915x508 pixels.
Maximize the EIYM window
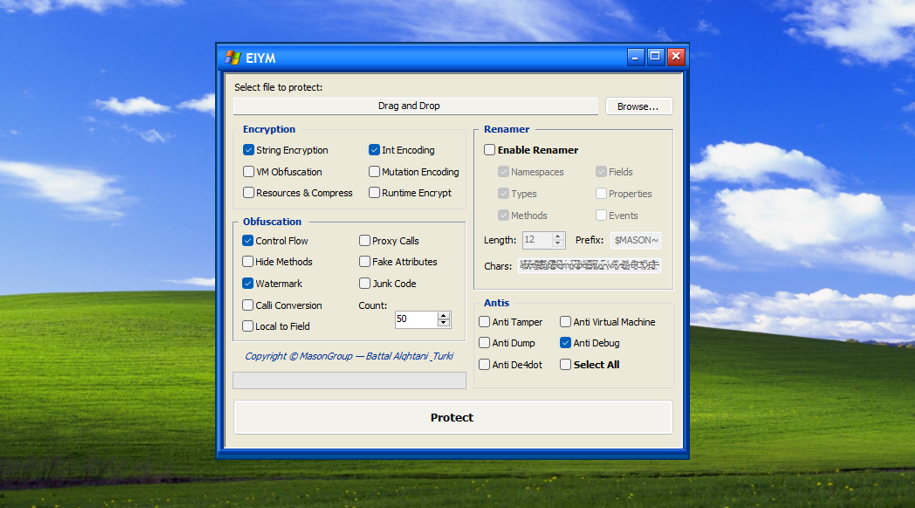pos(655,57)
